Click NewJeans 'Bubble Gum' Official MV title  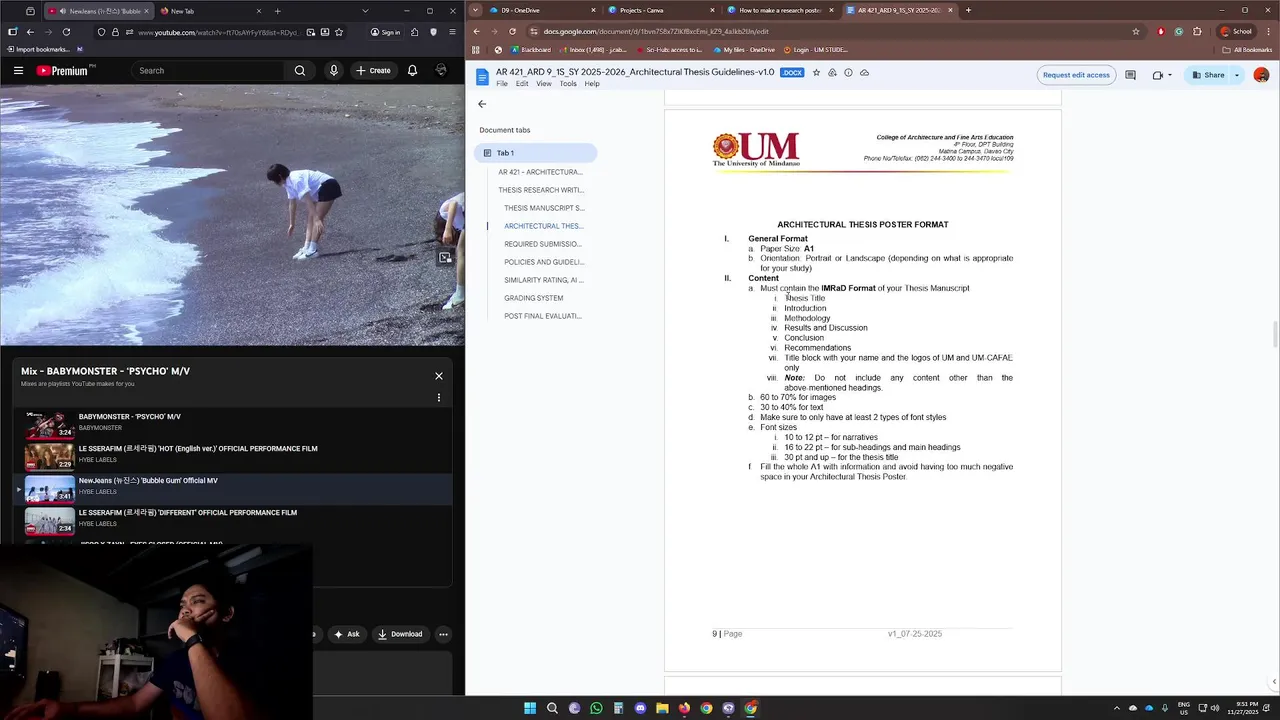(x=148, y=481)
